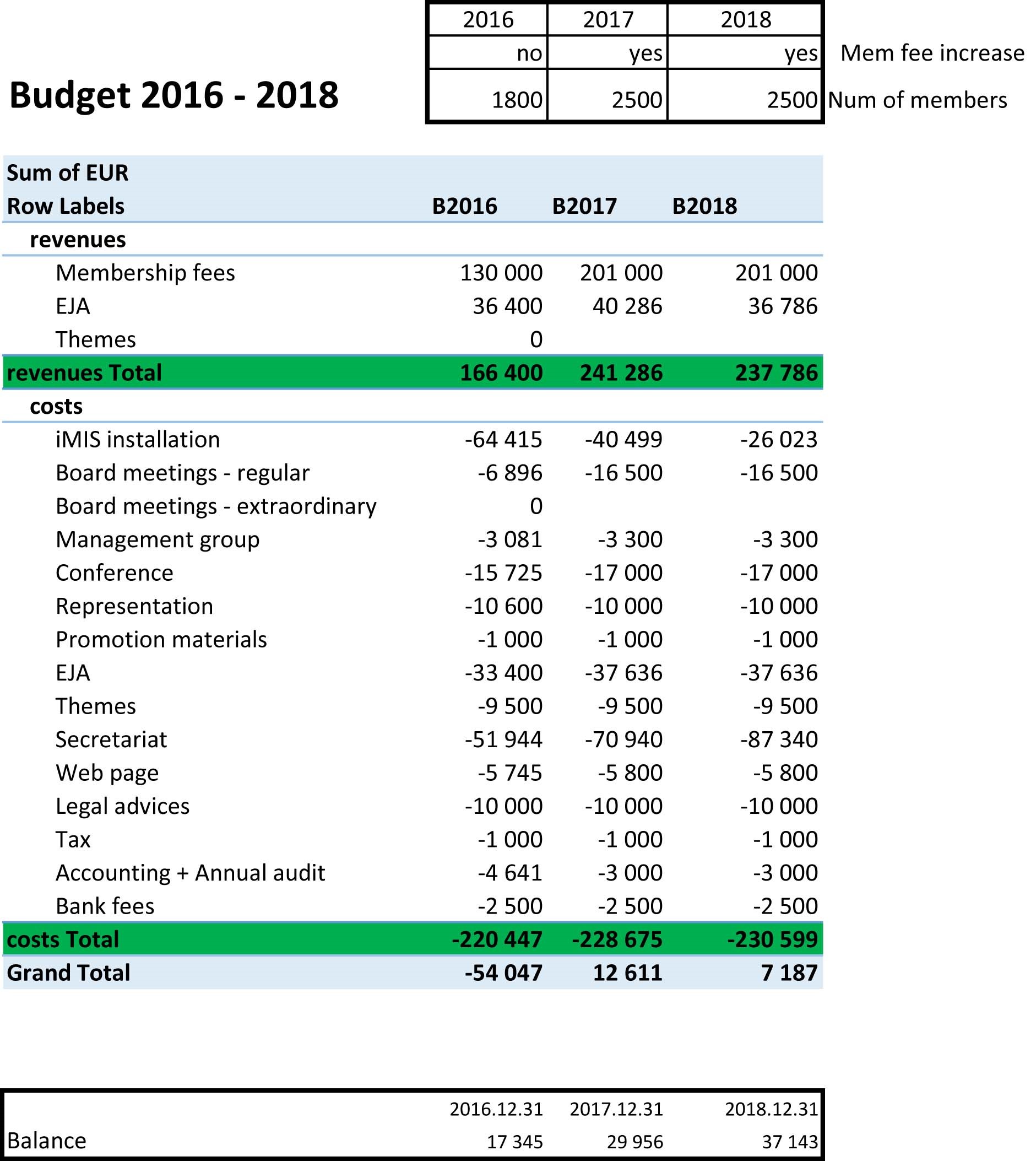Viewport: 1036px width, 1161px height.
Task: Select the 1800 members cell
Action: point(488,96)
